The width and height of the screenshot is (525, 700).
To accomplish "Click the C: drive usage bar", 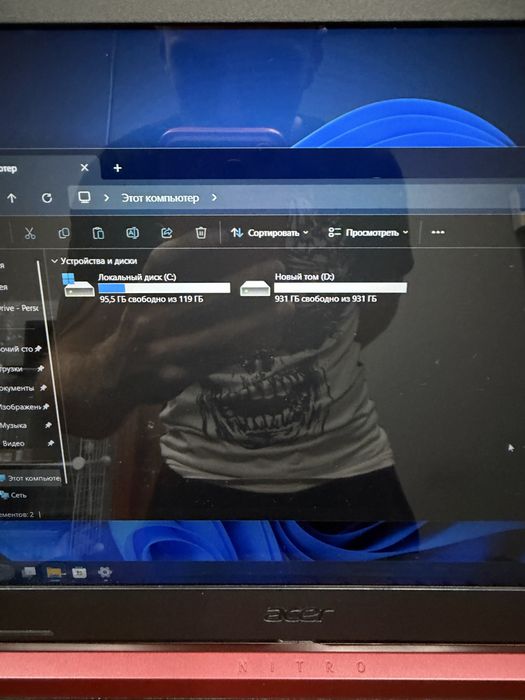I will click(164, 288).
